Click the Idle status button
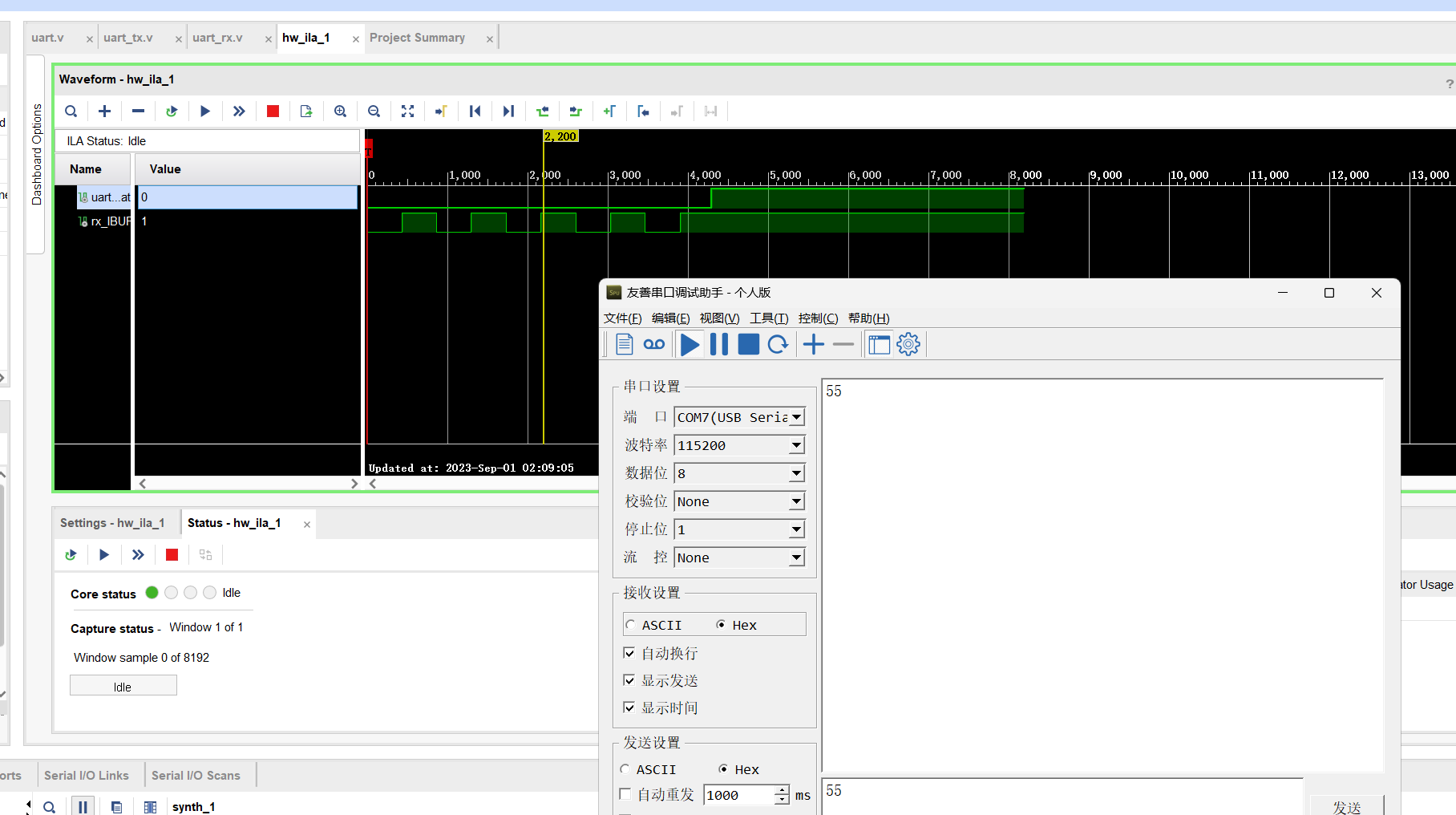 click(x=123, y=687)
